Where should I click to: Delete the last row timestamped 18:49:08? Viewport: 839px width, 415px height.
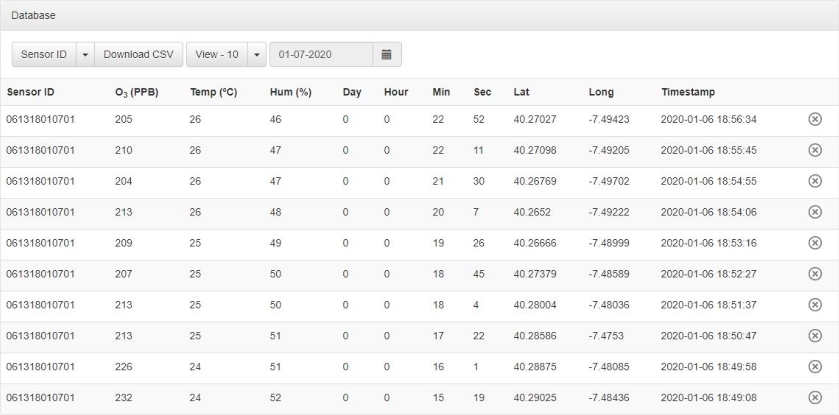point(814,398)
